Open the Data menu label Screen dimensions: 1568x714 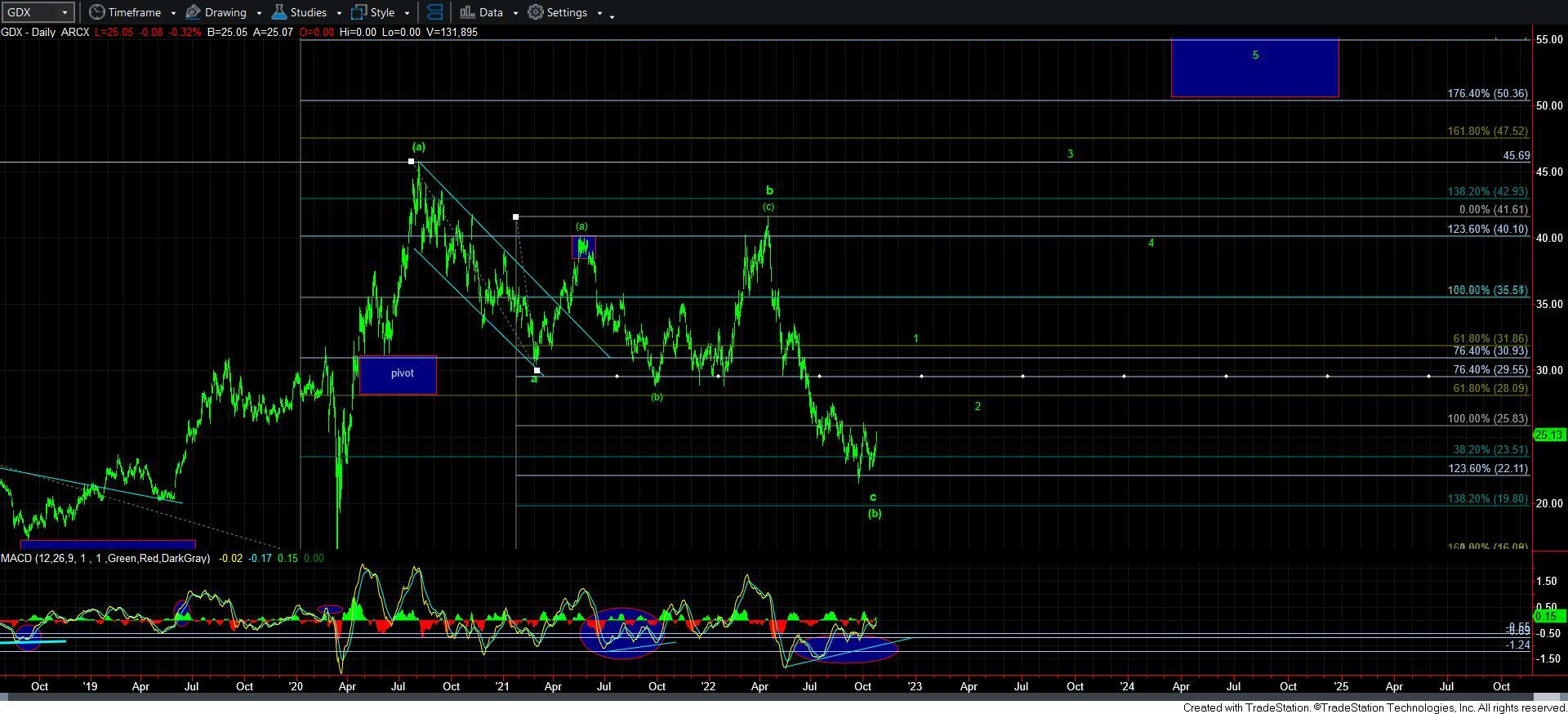coord(491,12)
